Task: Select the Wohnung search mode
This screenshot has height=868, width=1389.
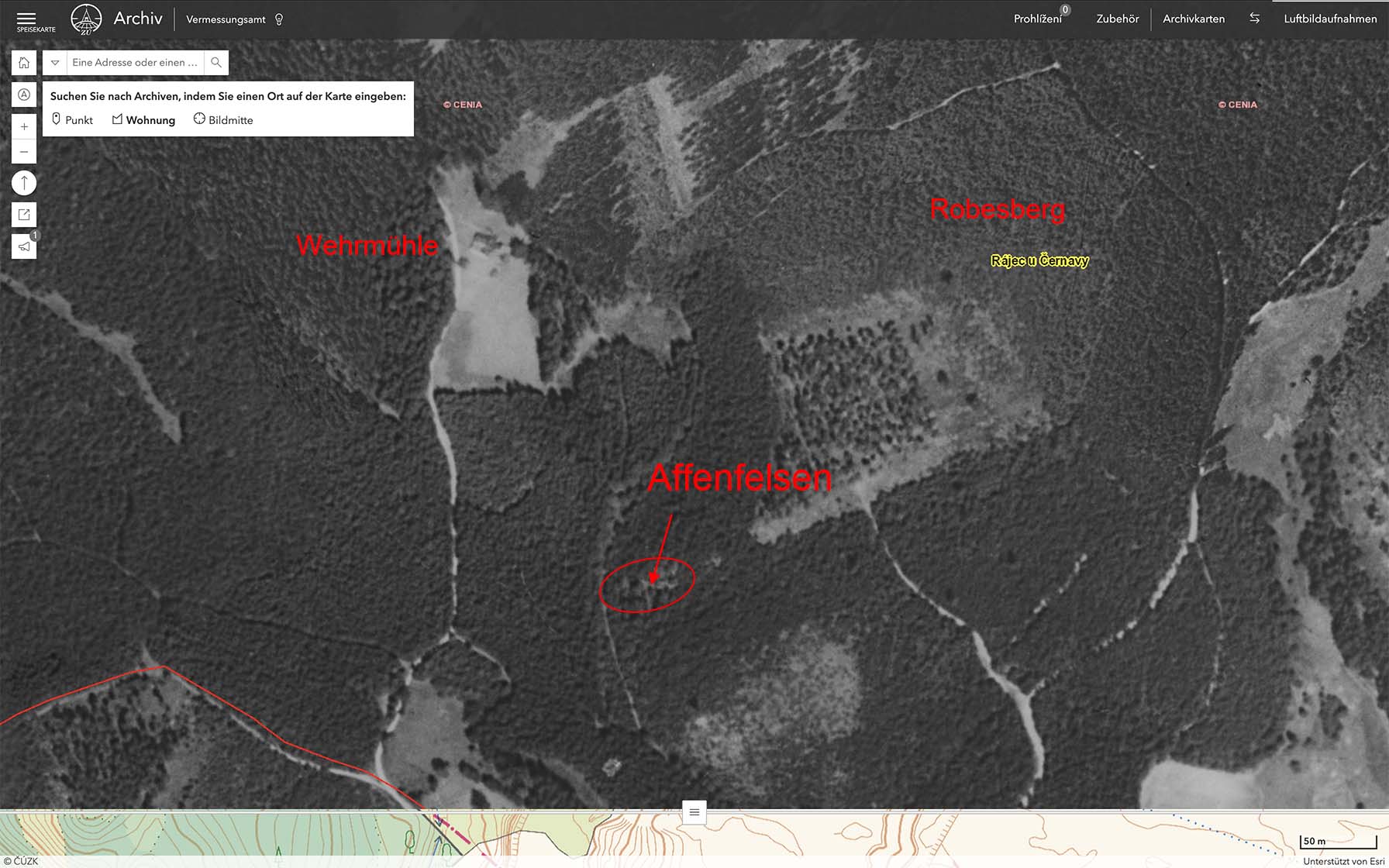Action: 143,120
